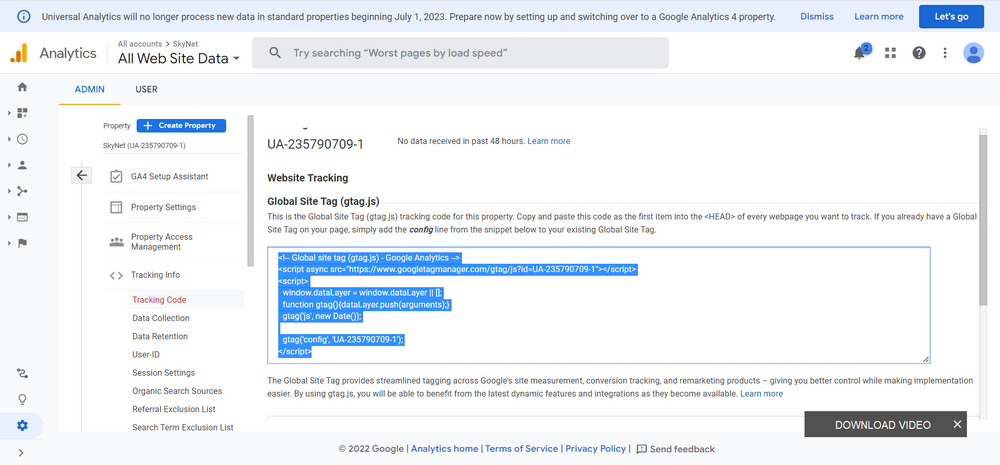The height and width of the screenshot is (465, 1000).
Task: Click Learn more beside No data received
Action: click(548, 141)
